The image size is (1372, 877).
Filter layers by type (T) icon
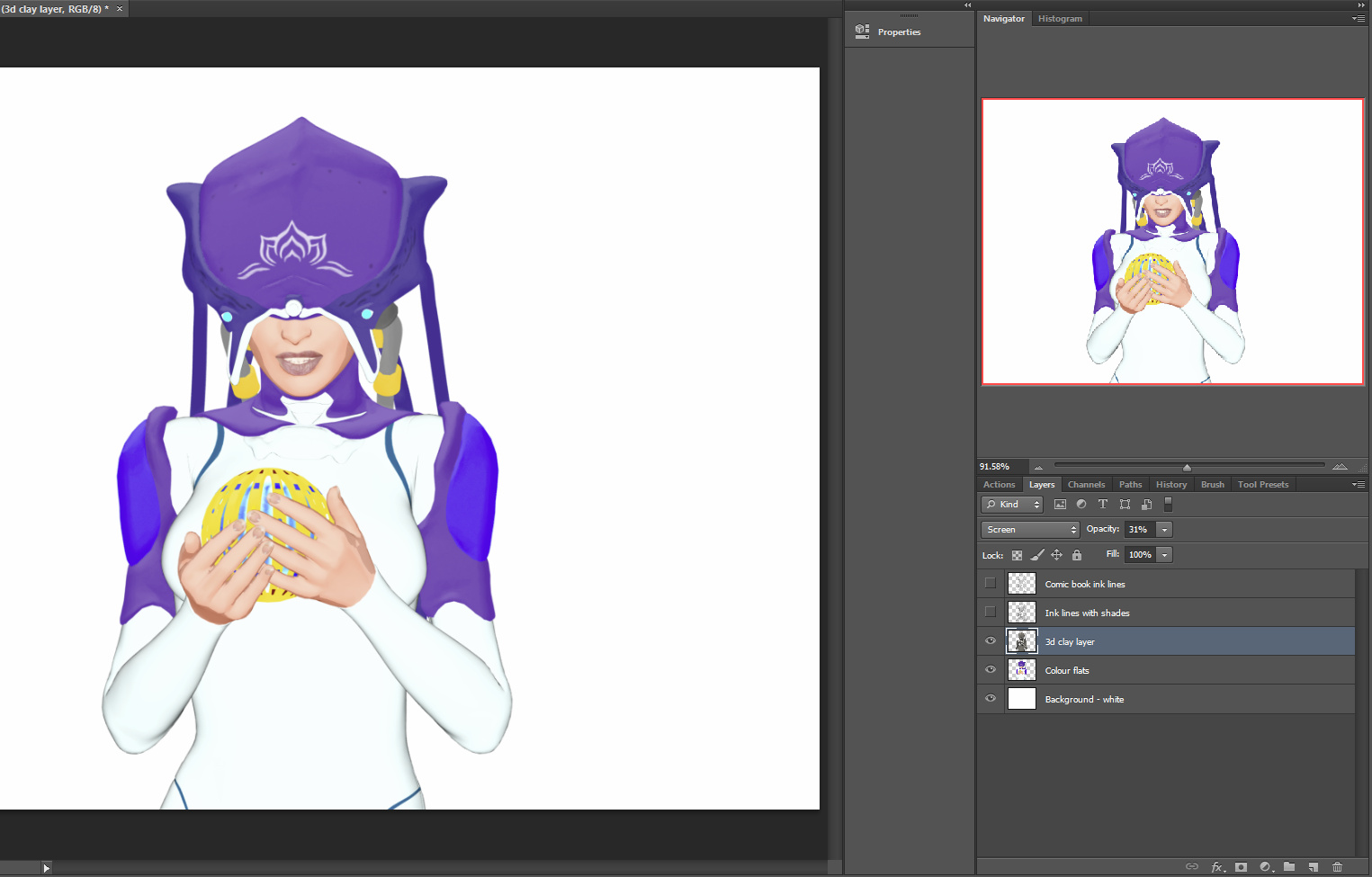pyautogui.click(x=1103, y=505)
